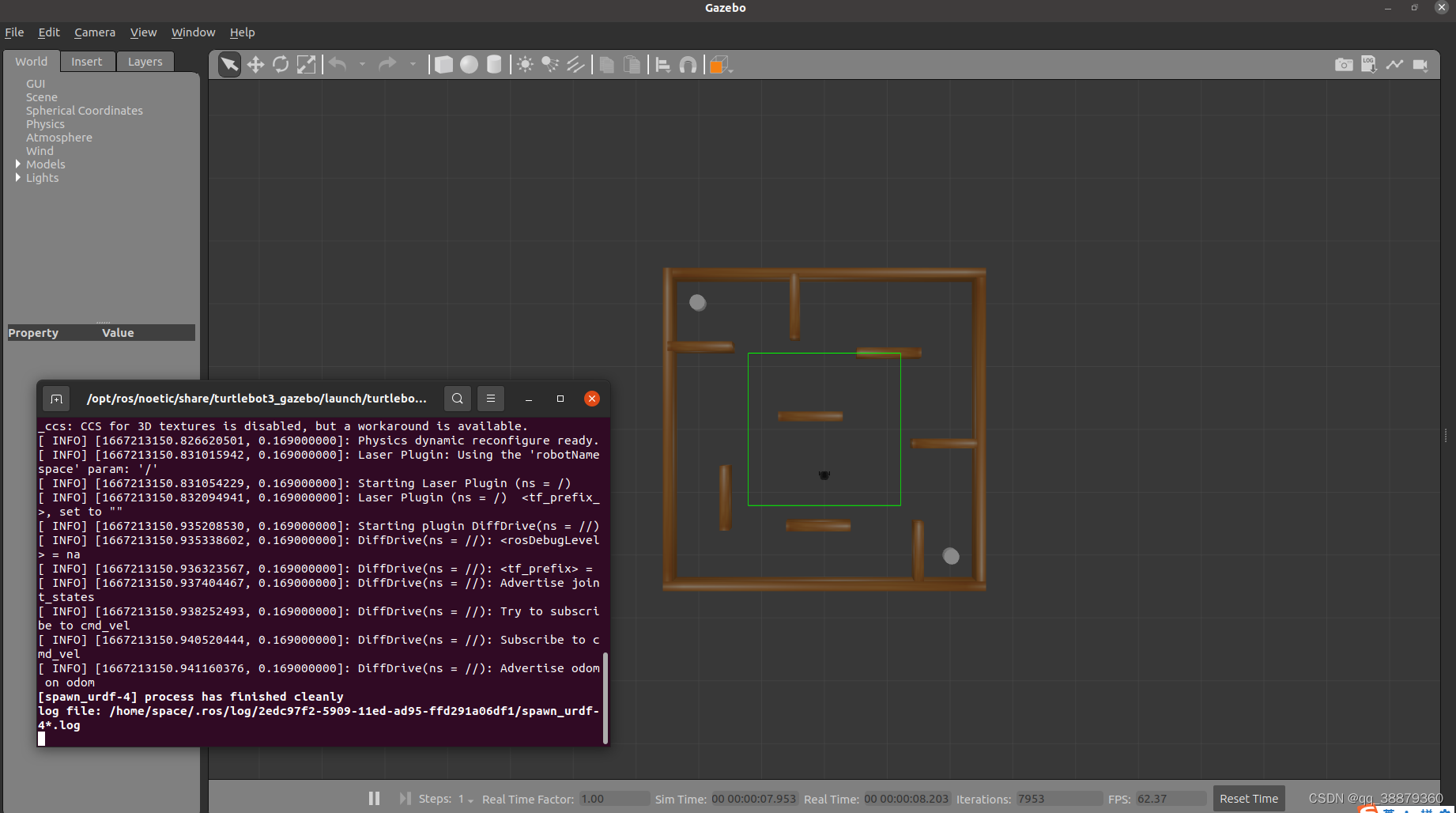Click terminal new tab icon button
This screenshot has width=1456, height=813.
point(56,399)
